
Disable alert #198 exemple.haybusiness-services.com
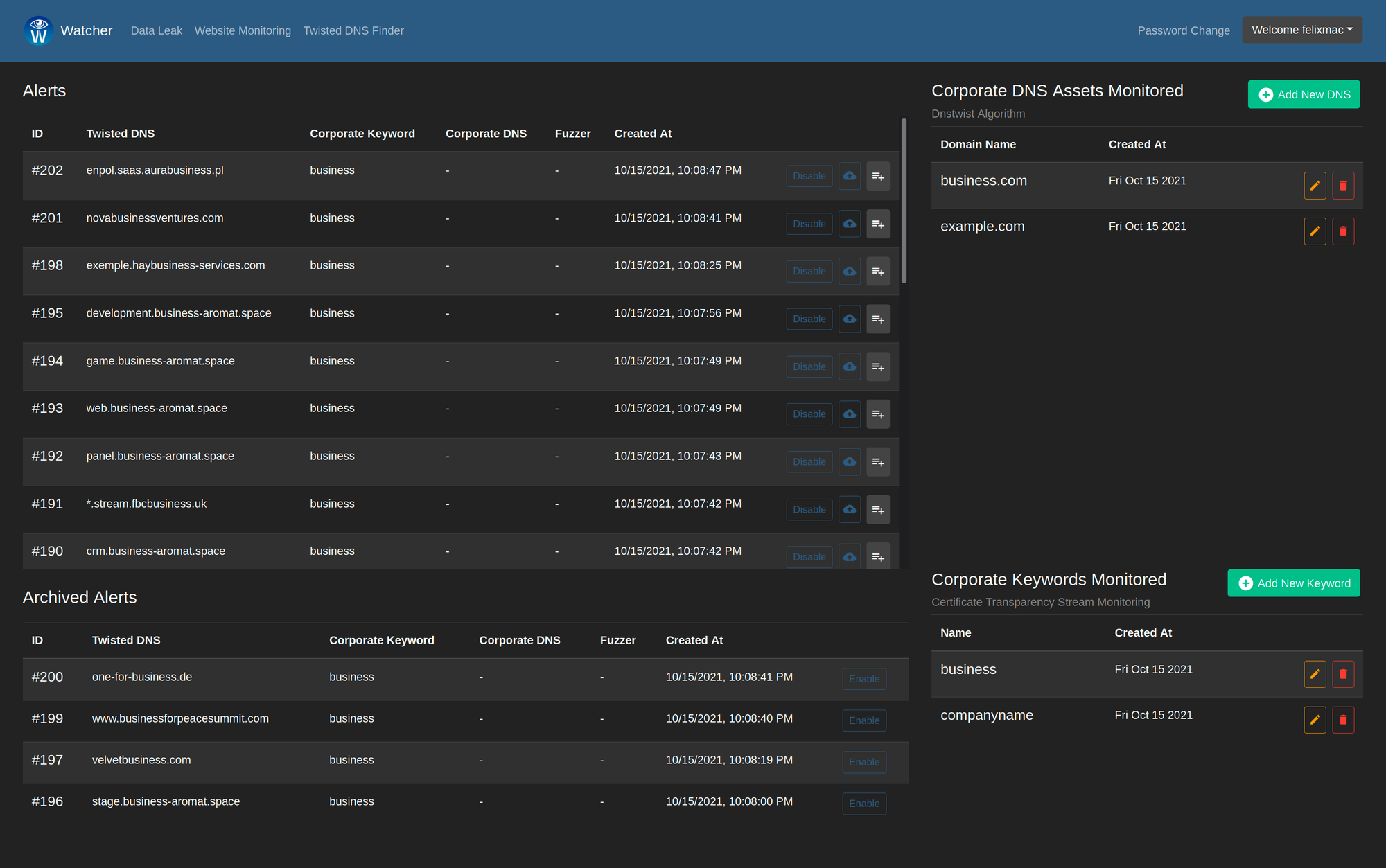[809, 272]
